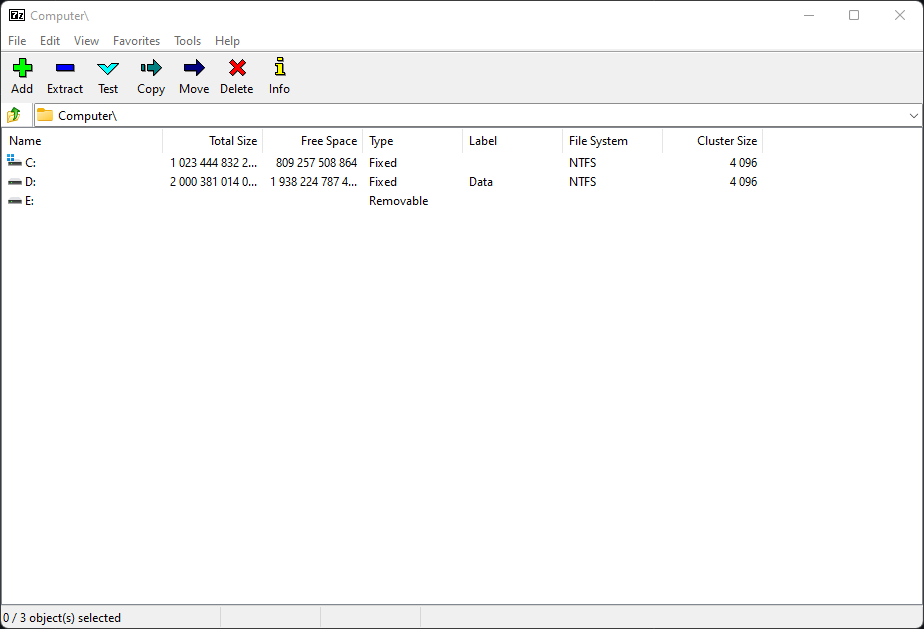This screenshot has width=924, height=629.
Task: Click the blue minus Extract icon
Action: pyautogui.click(x=65, y=69)
